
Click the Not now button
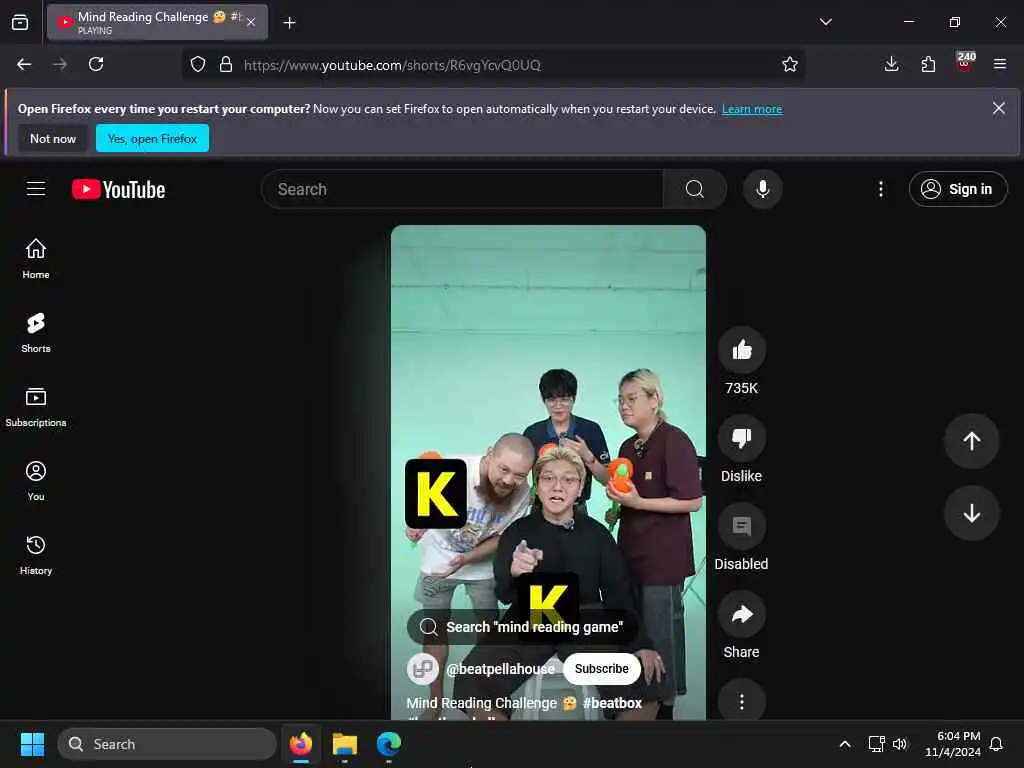53,138
